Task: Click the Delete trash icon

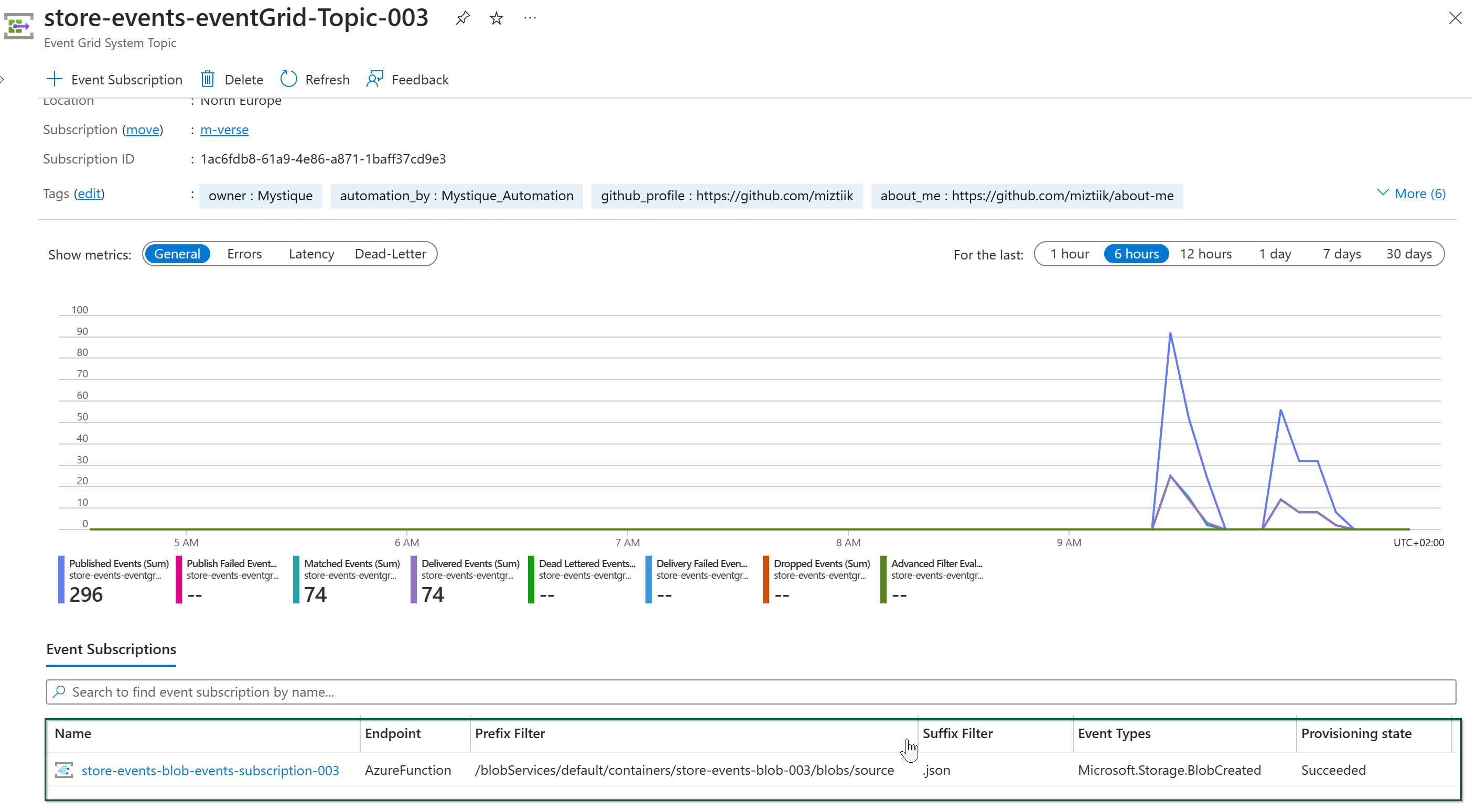Action: (208, 79)
